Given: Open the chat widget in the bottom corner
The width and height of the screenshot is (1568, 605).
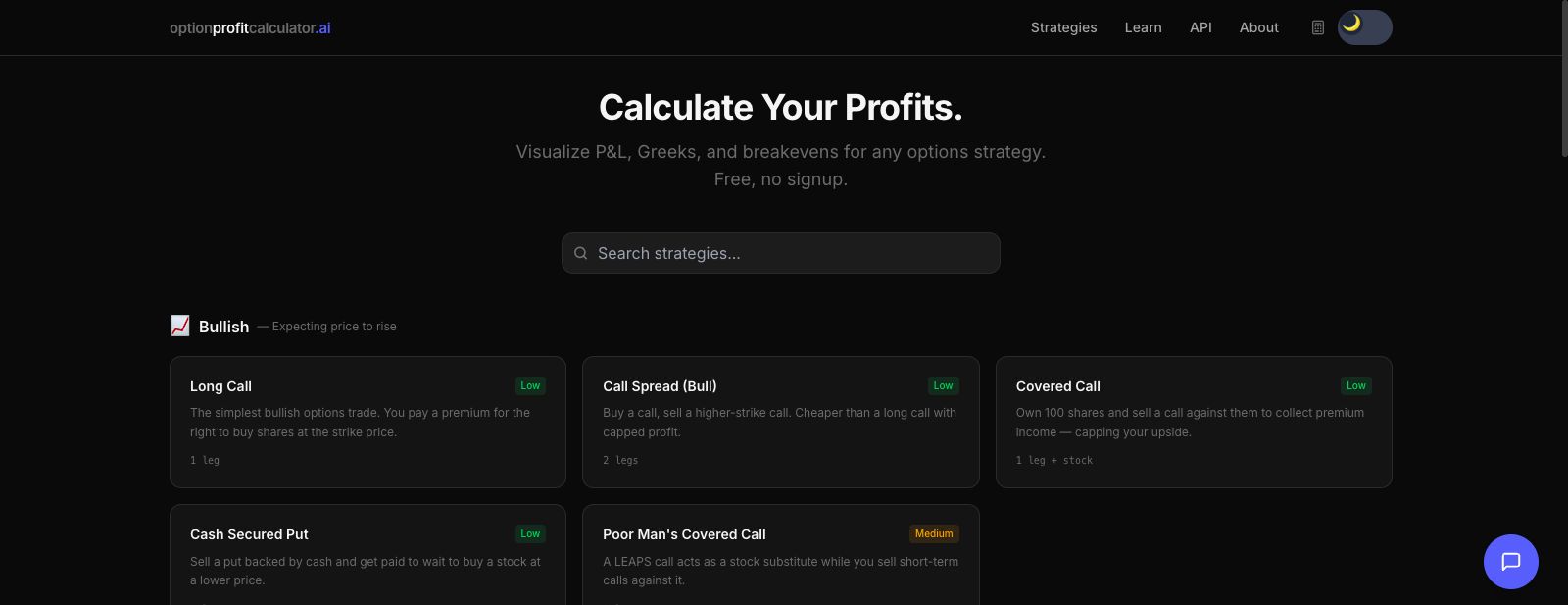Looking at the screenshot, I should pos(1510,562).
